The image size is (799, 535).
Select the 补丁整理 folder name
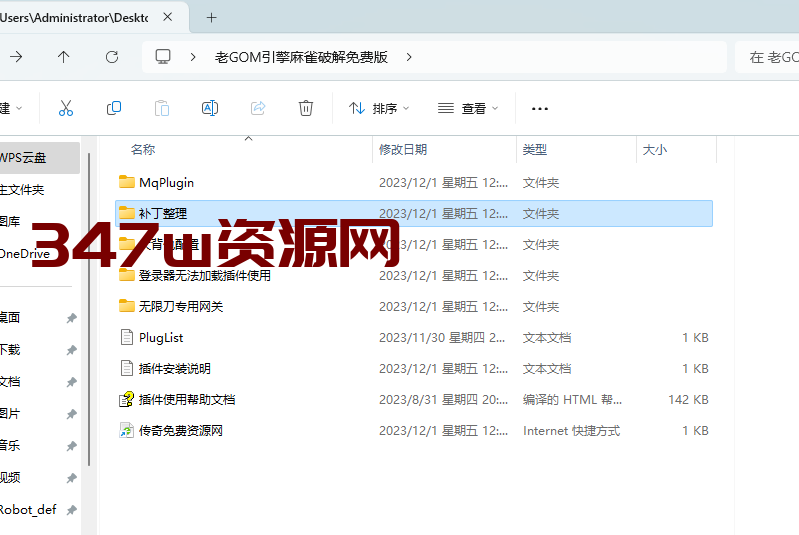[x=163, y=213]
